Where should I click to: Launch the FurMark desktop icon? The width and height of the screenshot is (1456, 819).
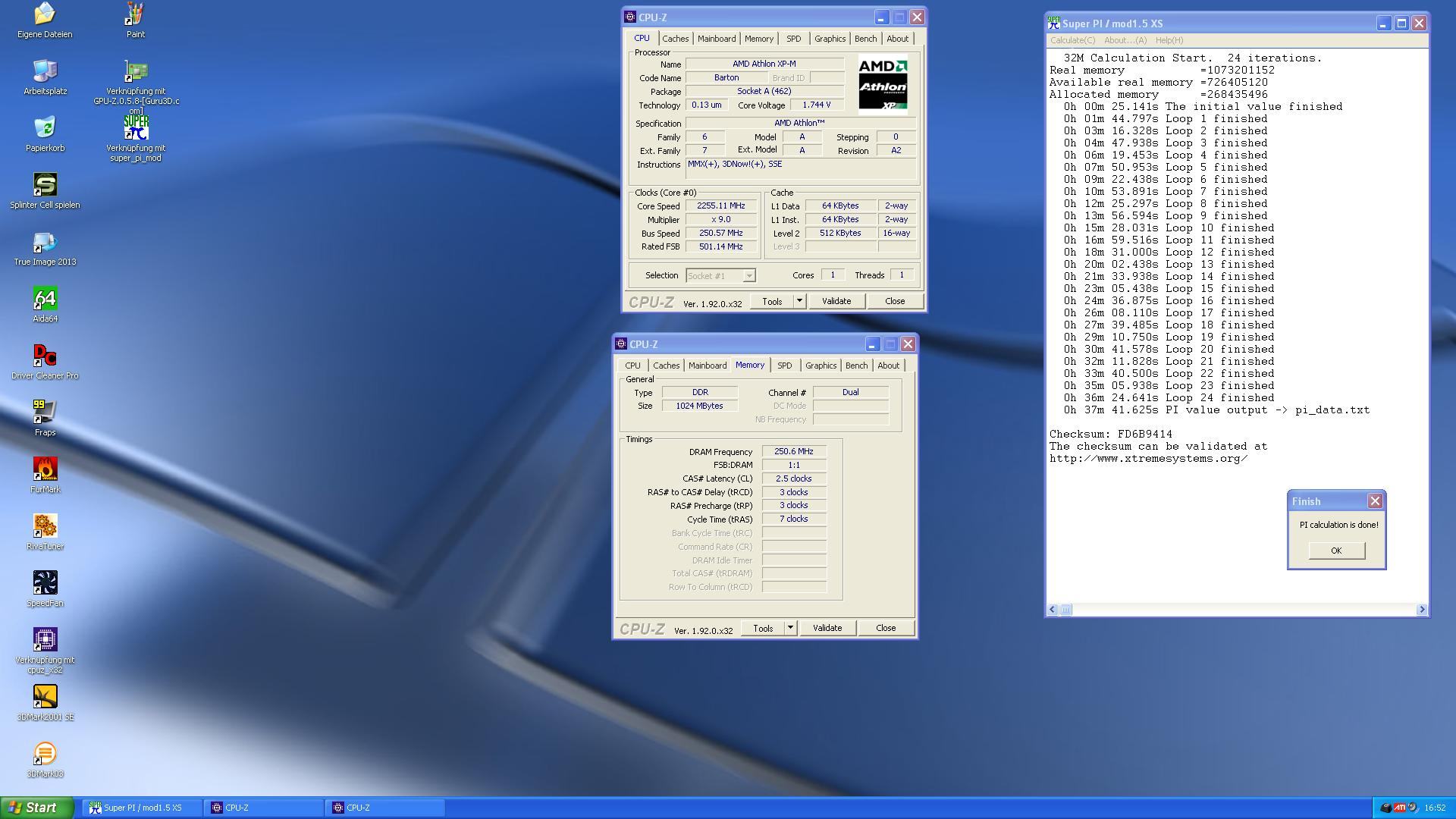click(45, 469)
